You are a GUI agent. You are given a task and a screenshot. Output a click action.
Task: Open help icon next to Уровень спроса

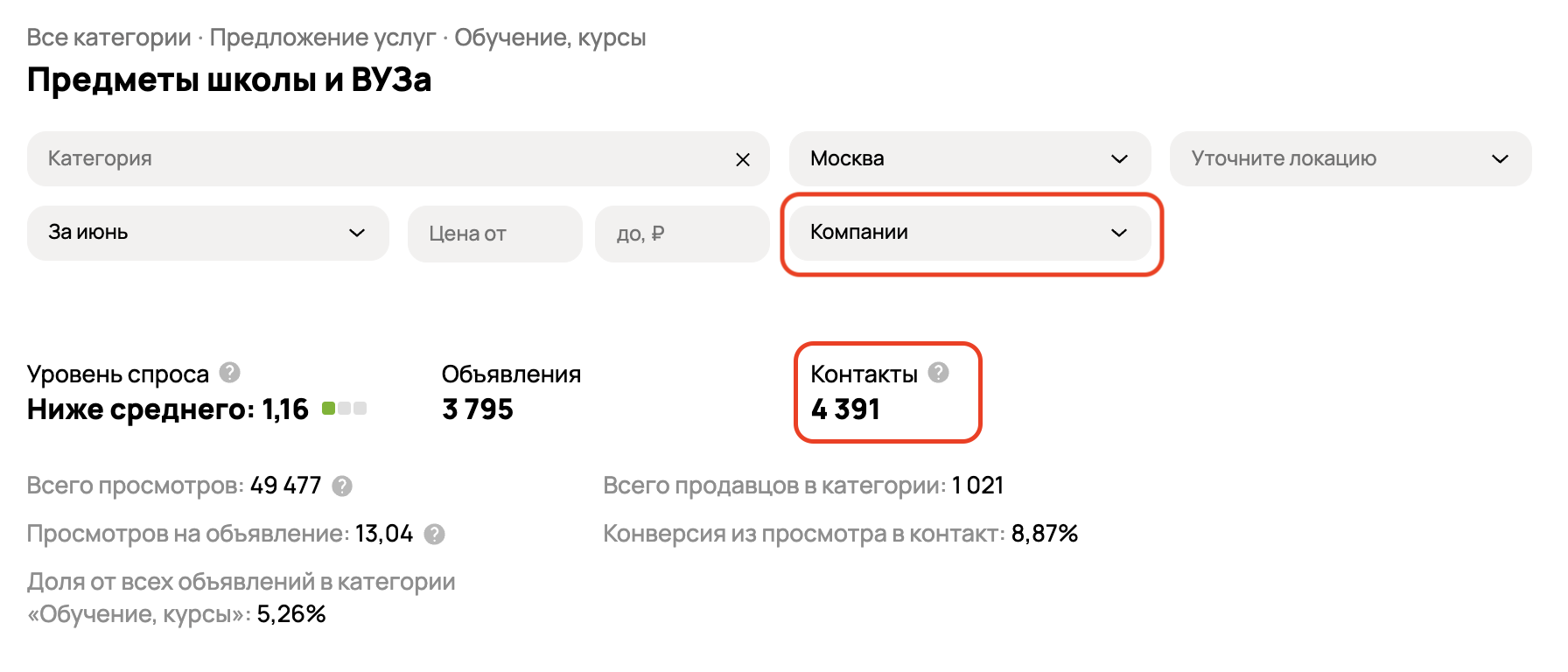[229, 373]
